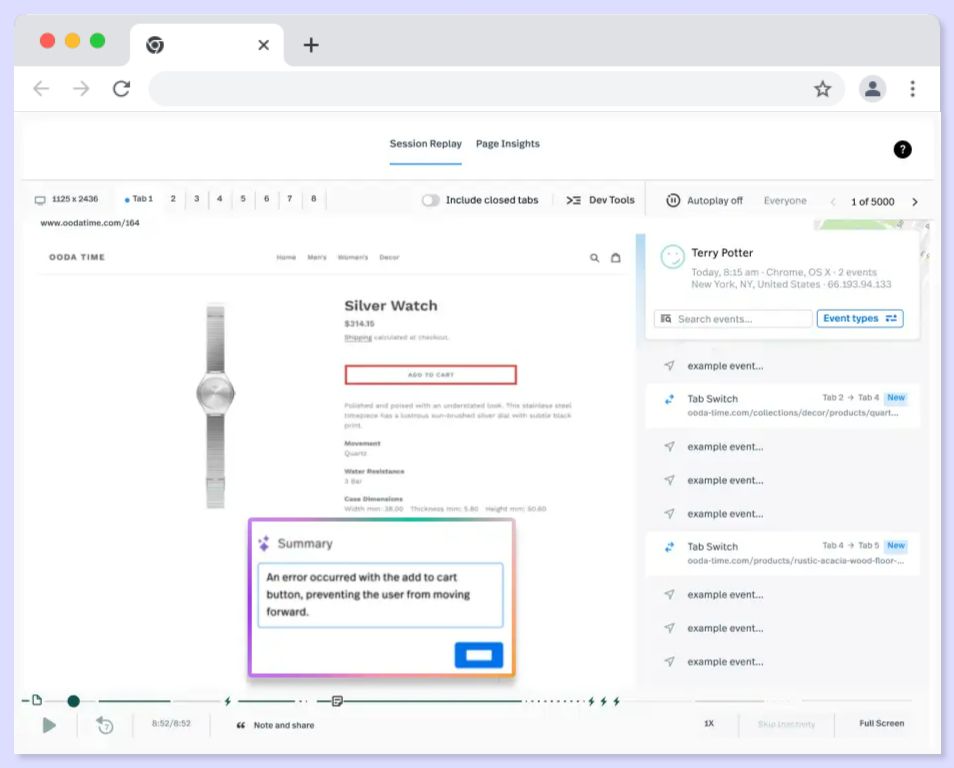Open new browser tab with plus
Image resolution: width=954 pixels, height=768 pixels.
311,45
